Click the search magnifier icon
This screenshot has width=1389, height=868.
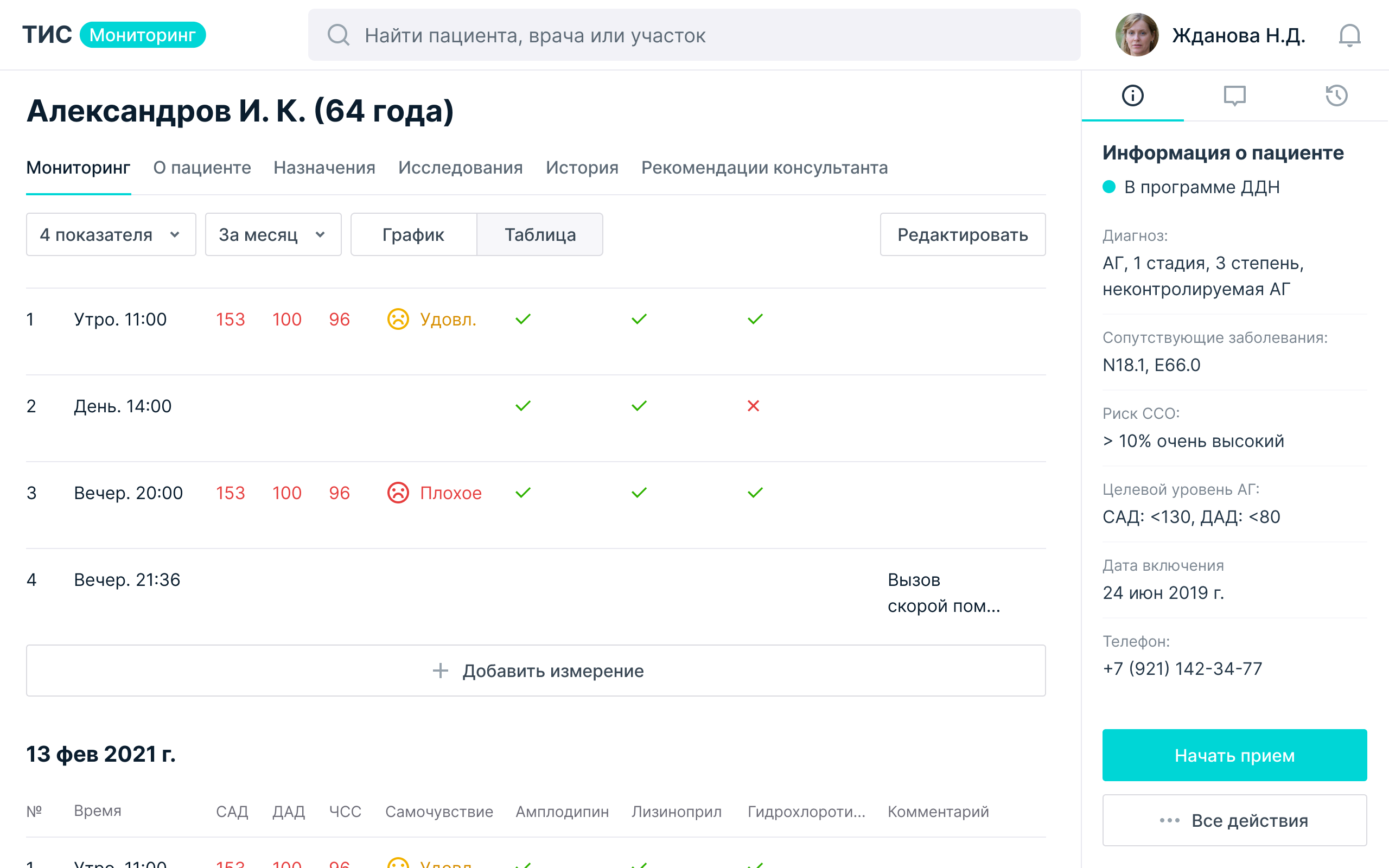click(x=338, y=35)
